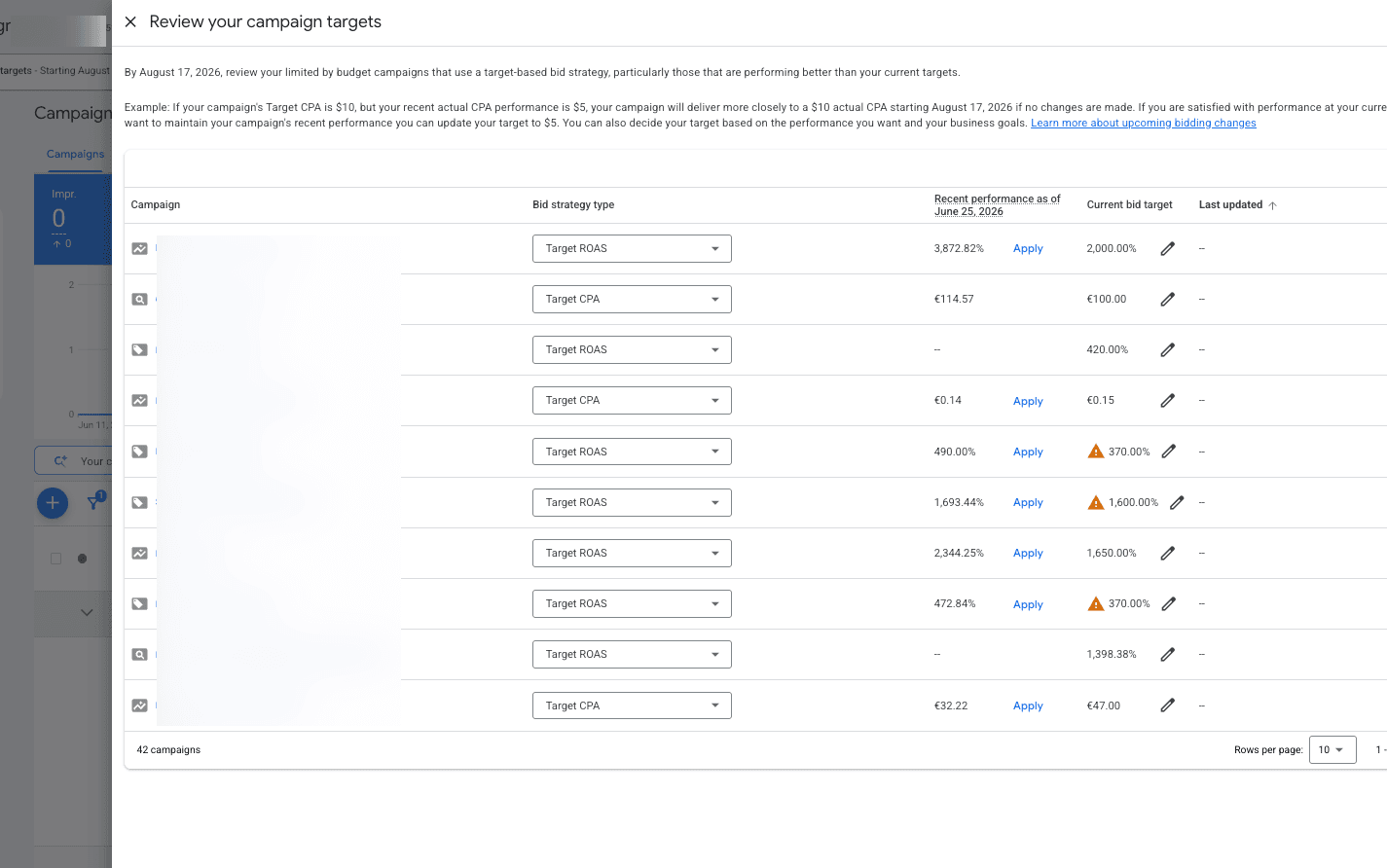Apply recent performance 490.00%
Viewport: 1387px width, 868px height.
click(1028, 452)
